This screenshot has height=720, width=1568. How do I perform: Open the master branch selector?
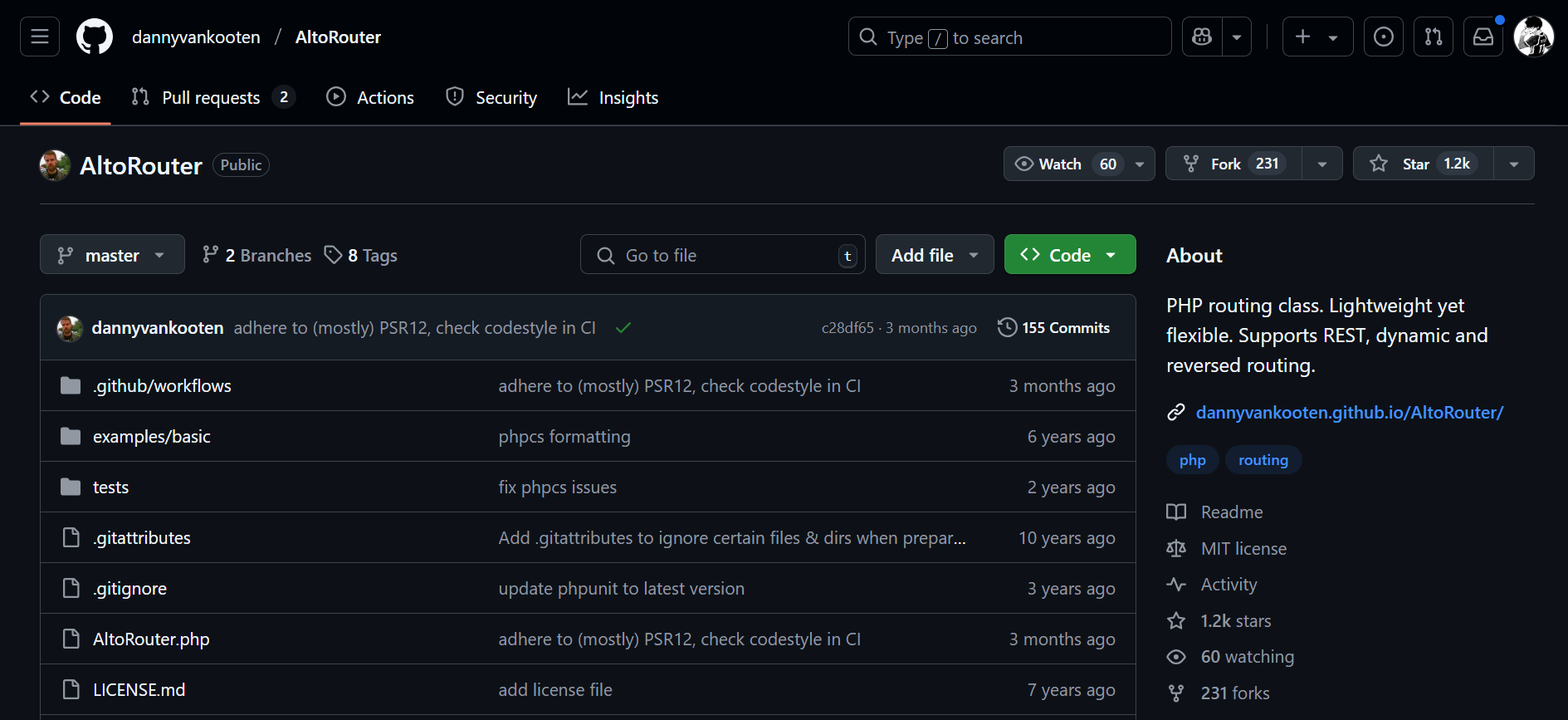pyautogui.click(x=112, y=254)
